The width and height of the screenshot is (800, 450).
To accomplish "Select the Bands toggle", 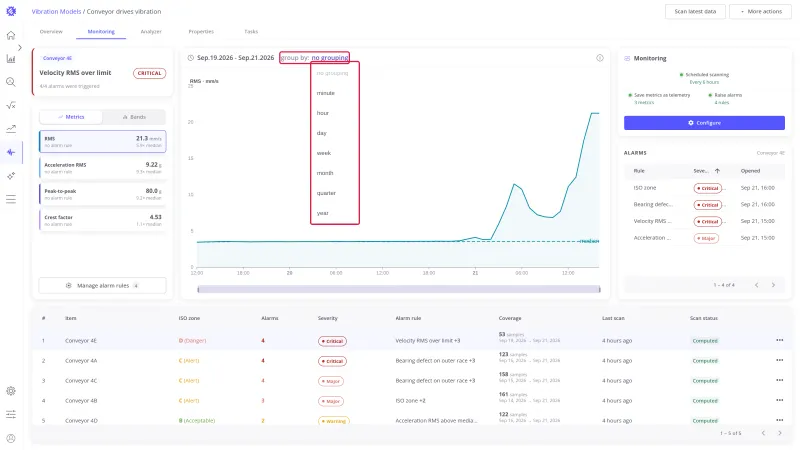I will [x=134, y=117].
